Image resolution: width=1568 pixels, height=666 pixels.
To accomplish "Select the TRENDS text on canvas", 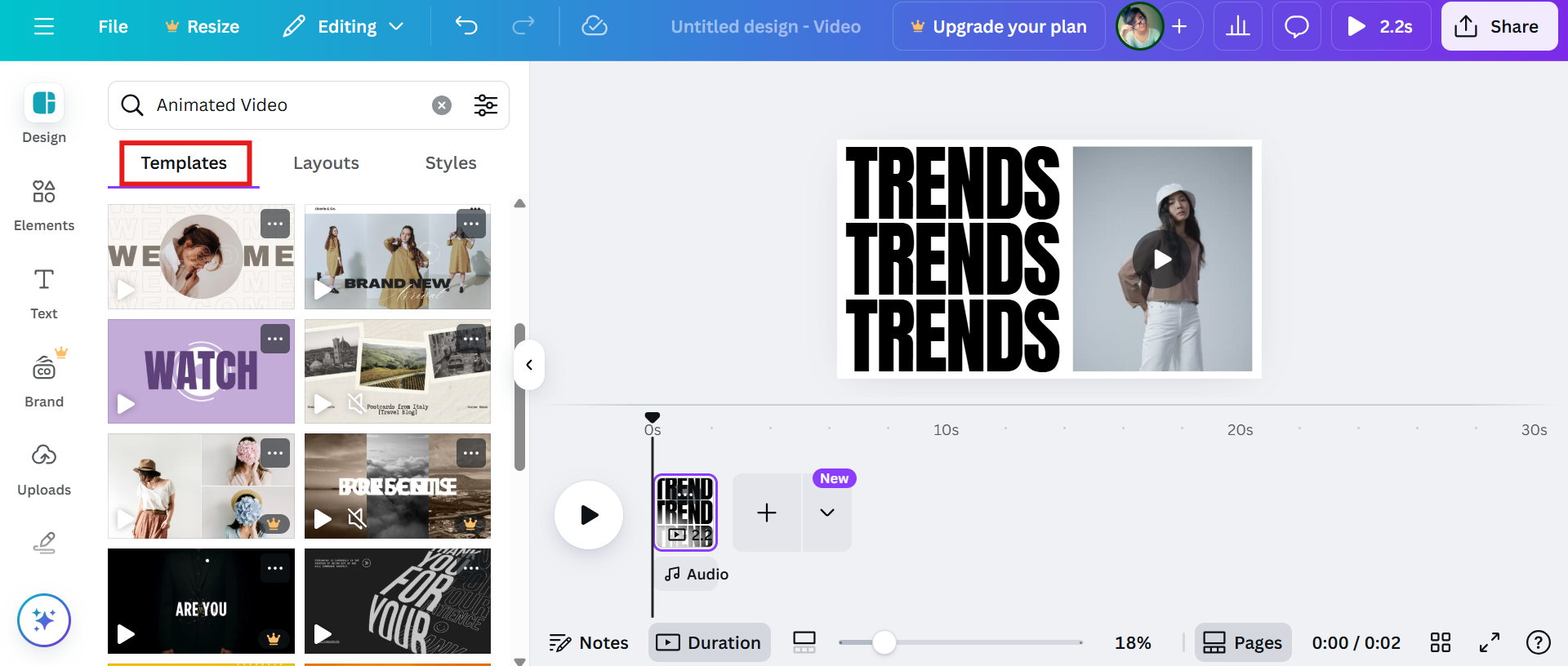I will click(952, 260).
